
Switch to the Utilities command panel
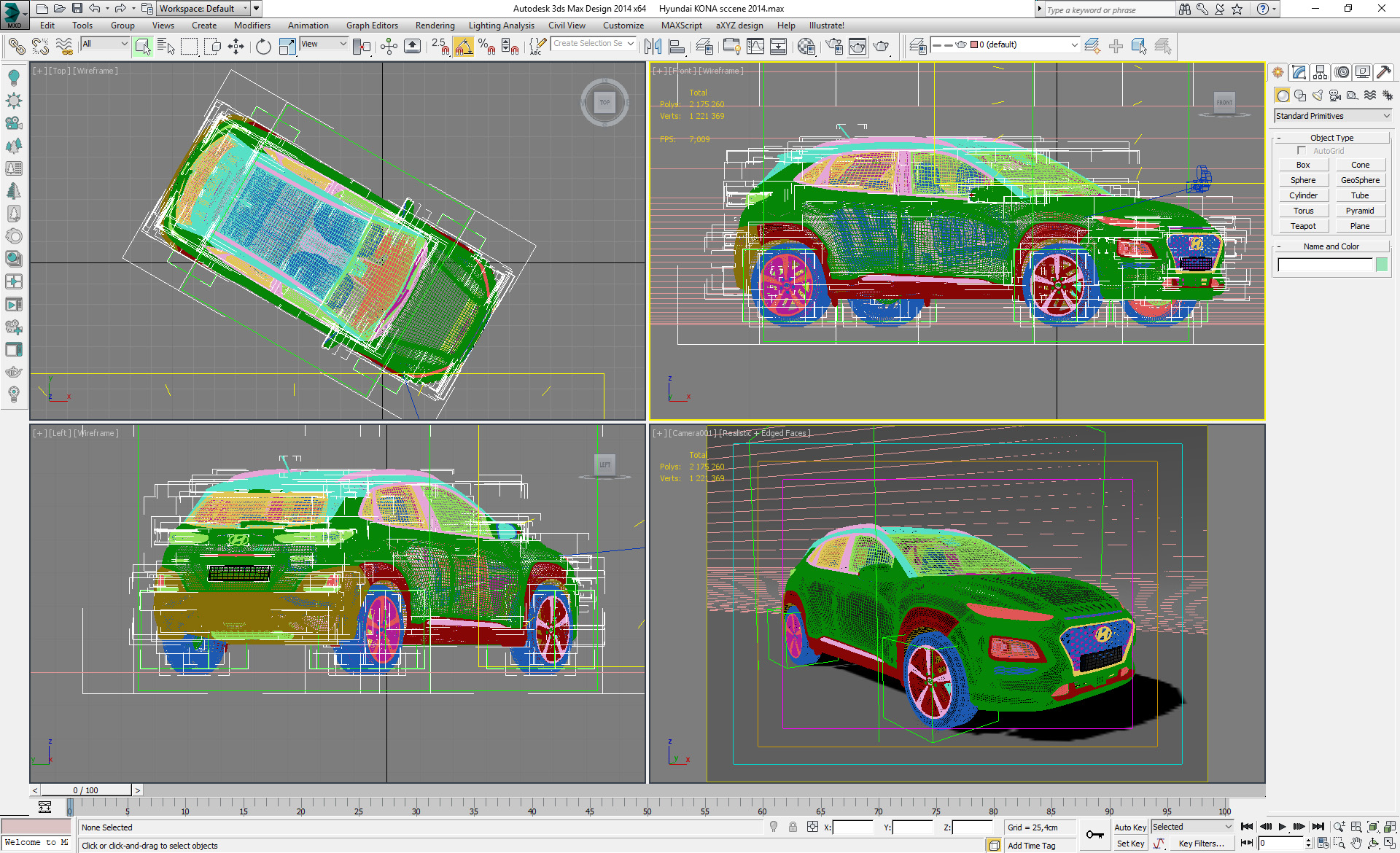click(x=1384, y=72)
